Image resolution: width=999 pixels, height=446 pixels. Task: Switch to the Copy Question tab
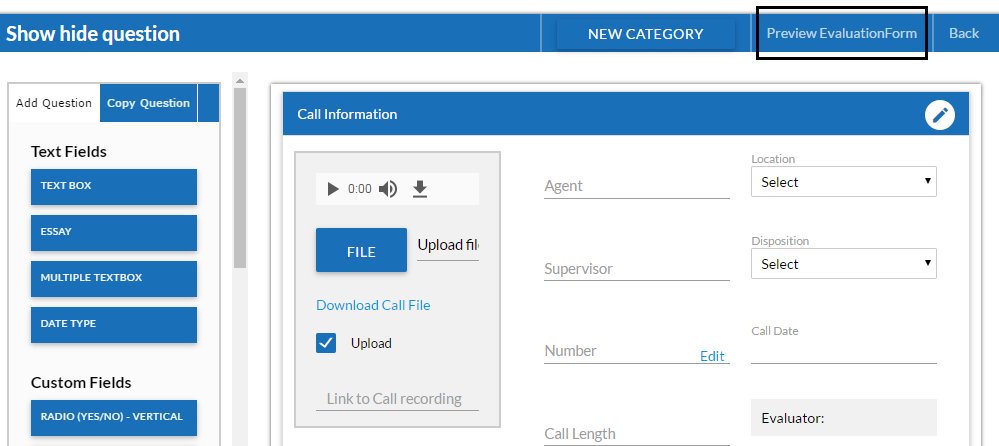pyautogui.click(x=148, y=103)
